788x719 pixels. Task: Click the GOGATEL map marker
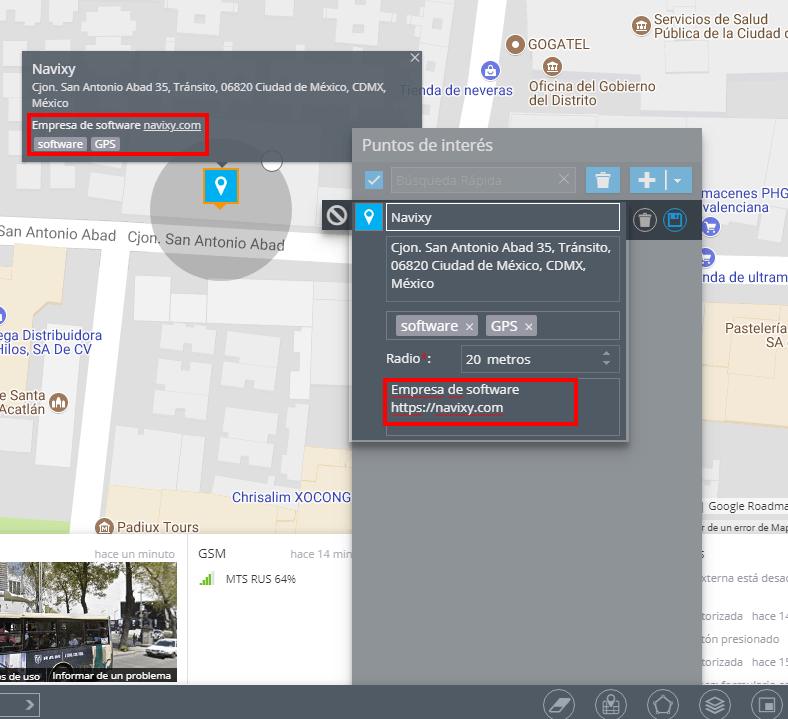coord(515,45)
